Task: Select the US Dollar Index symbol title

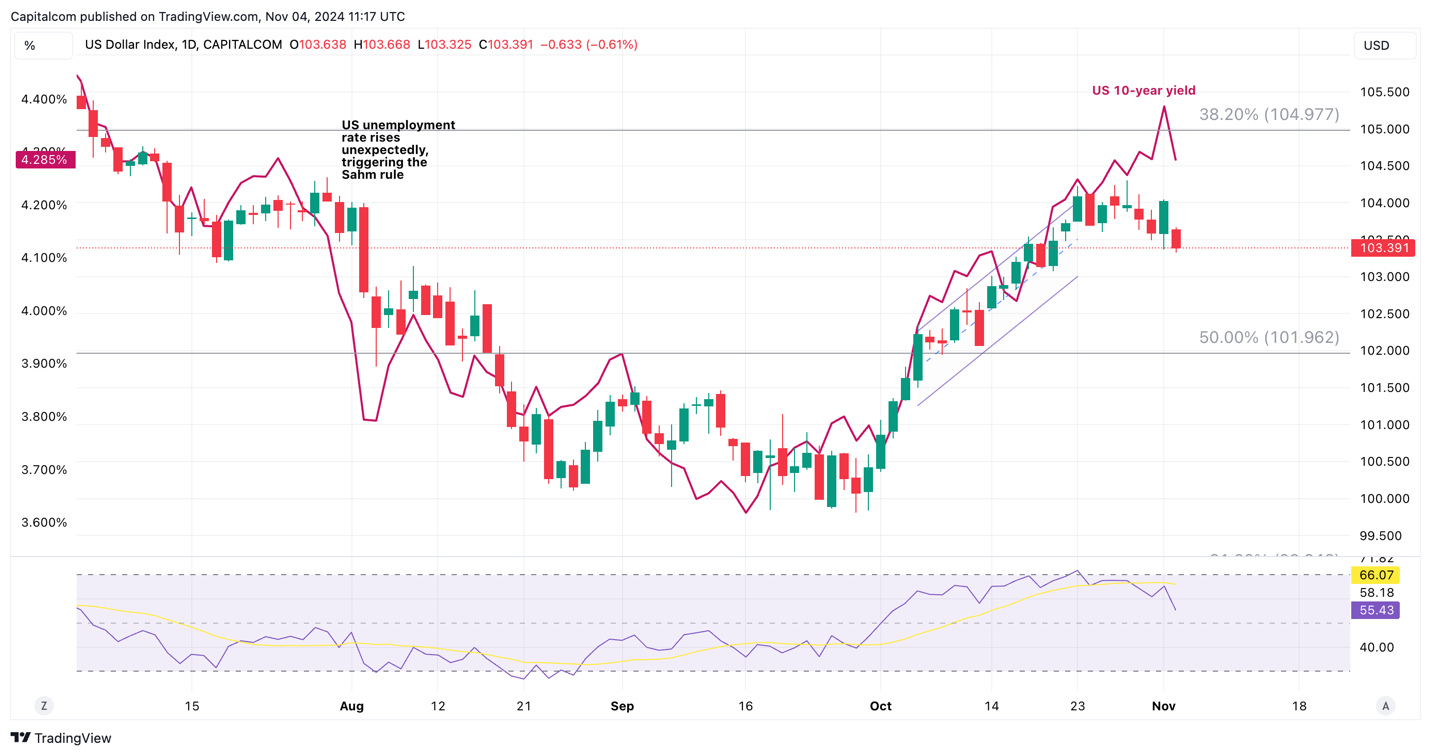Action: (x=131, y=45)
